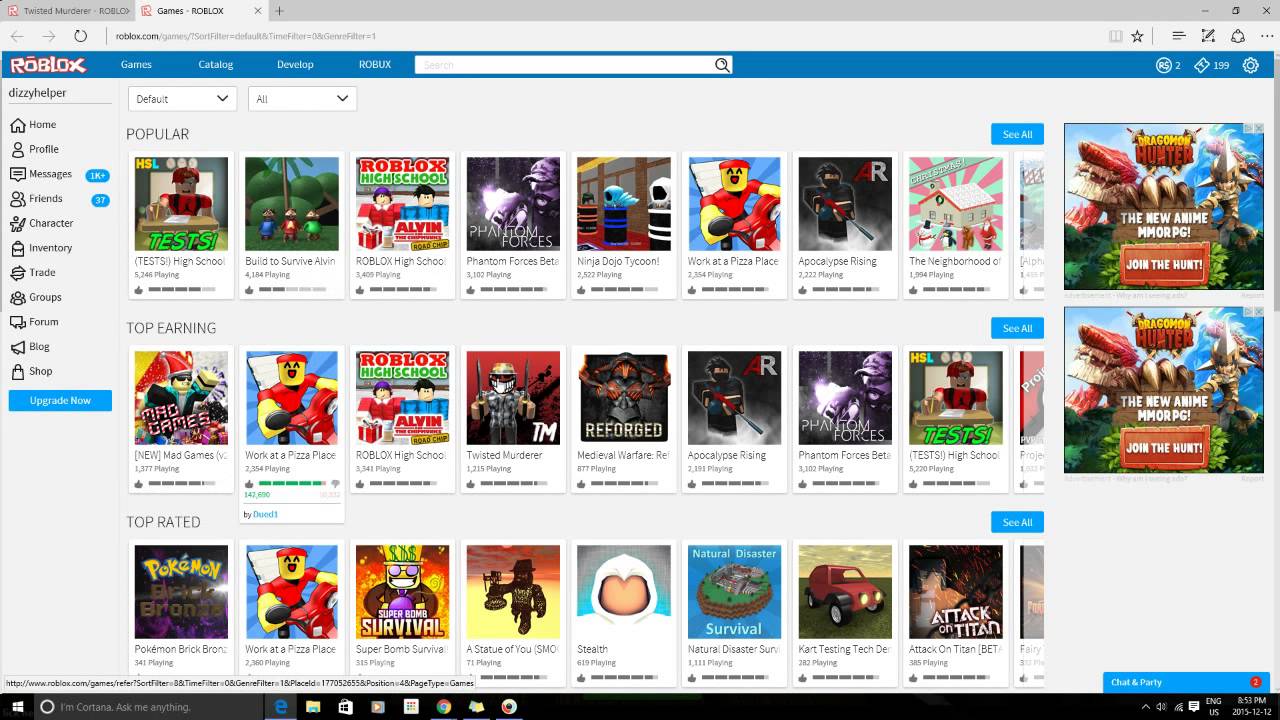Open Edge from the taskbar
Image resolution: width=1280 pixels, height=720 pixels.
coord(282,706)
